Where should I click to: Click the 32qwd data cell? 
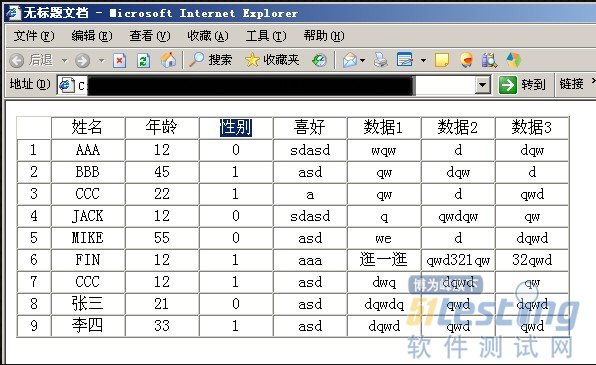coord(531,260)
